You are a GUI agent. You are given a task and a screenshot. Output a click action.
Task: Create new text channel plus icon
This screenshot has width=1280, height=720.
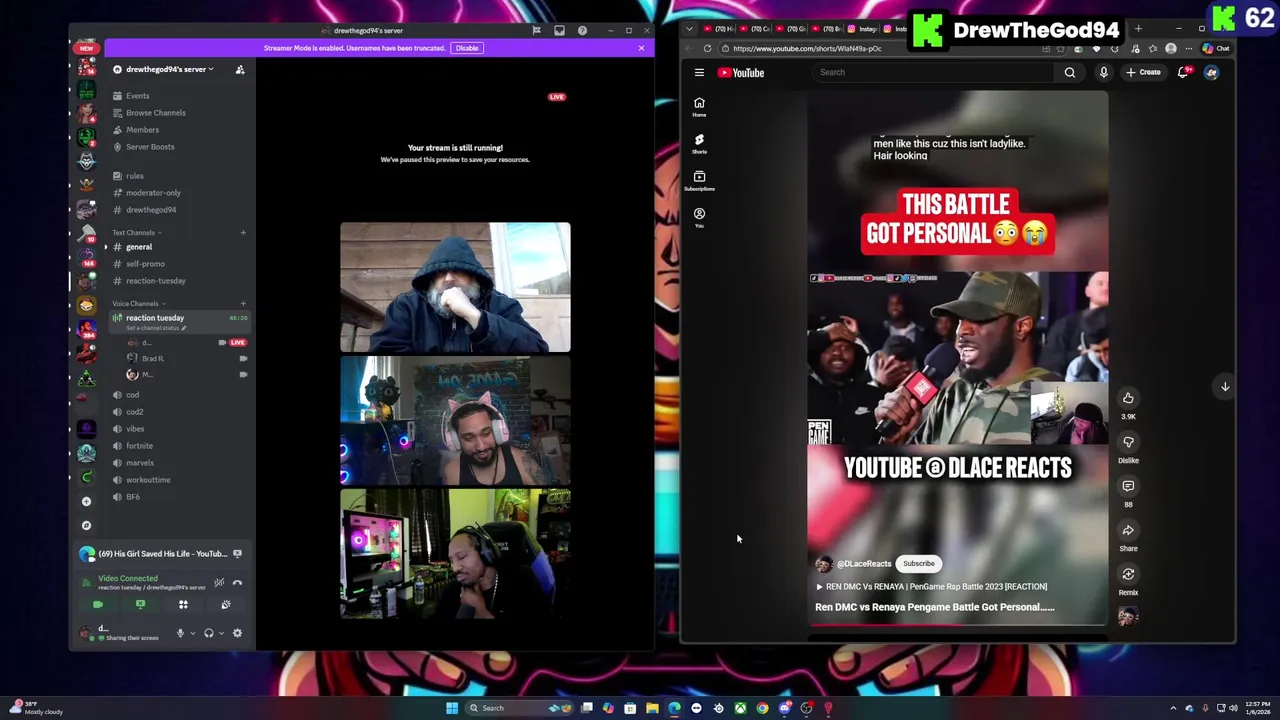tap(243, 233)
